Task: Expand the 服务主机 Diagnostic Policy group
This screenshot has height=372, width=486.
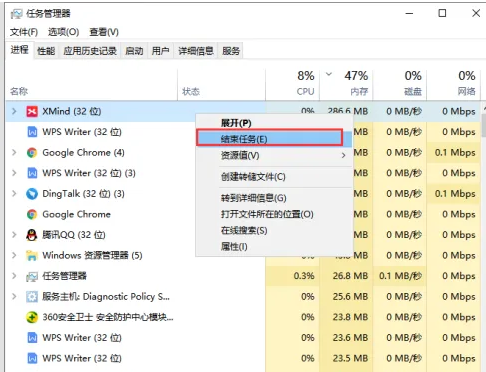Action: pos(14,296)
